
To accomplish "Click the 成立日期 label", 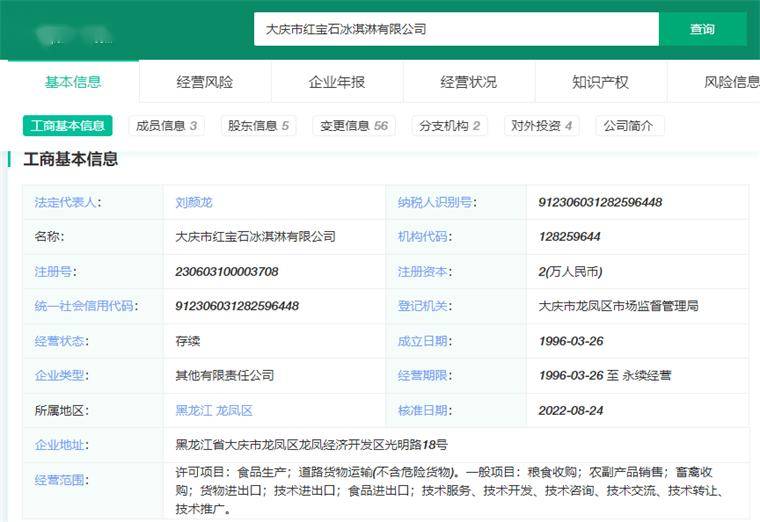I will [x=424, y=341].
